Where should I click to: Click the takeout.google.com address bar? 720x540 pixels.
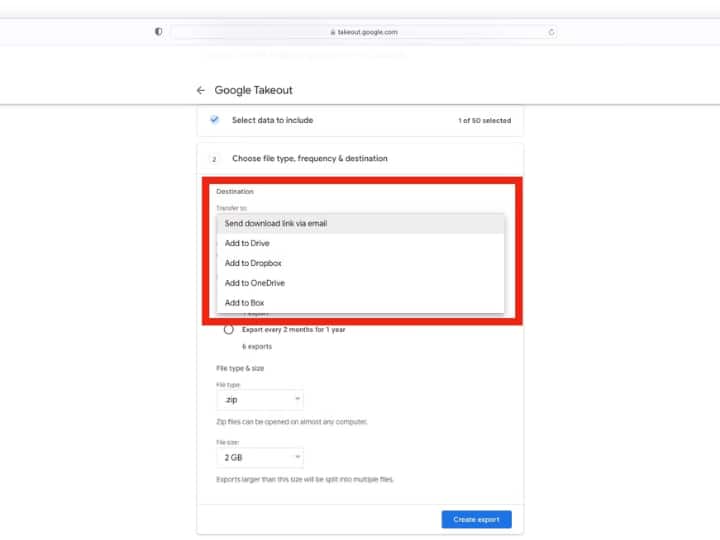(364, 32)
